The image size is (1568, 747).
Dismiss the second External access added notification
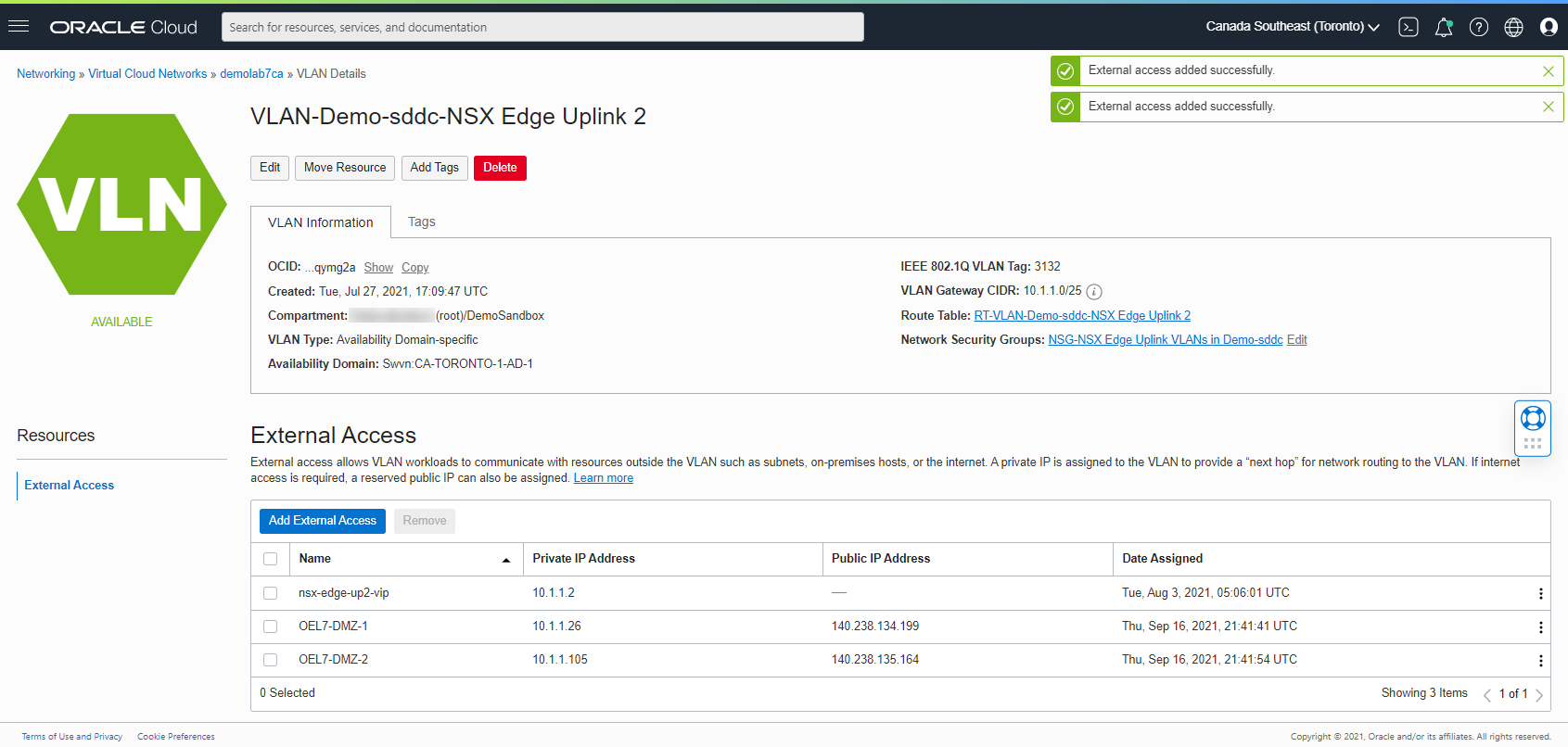click(1548, 107)
